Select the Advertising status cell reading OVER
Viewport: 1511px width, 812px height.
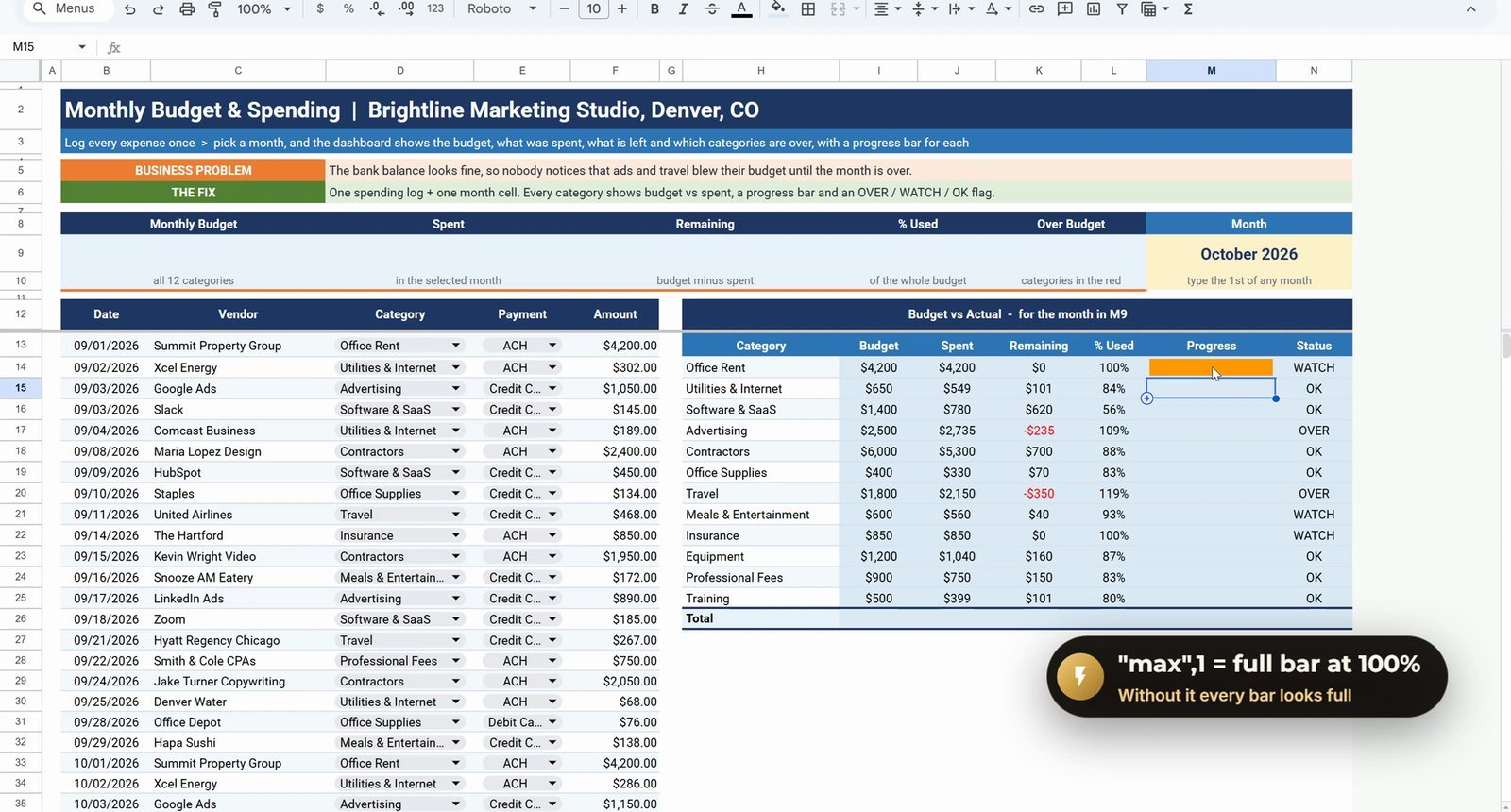point(1314,431)
